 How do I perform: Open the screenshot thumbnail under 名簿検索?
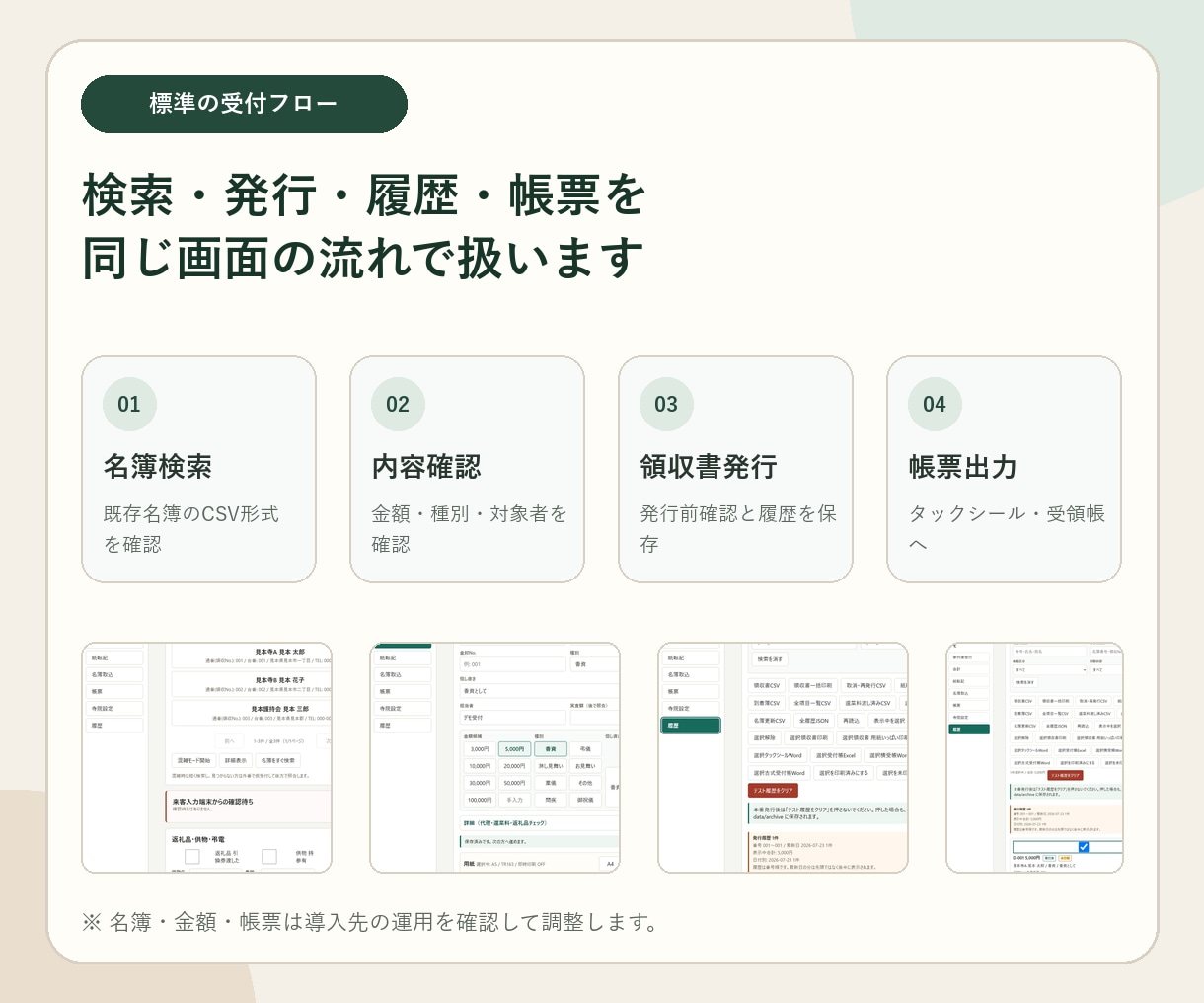click(206, 757)
